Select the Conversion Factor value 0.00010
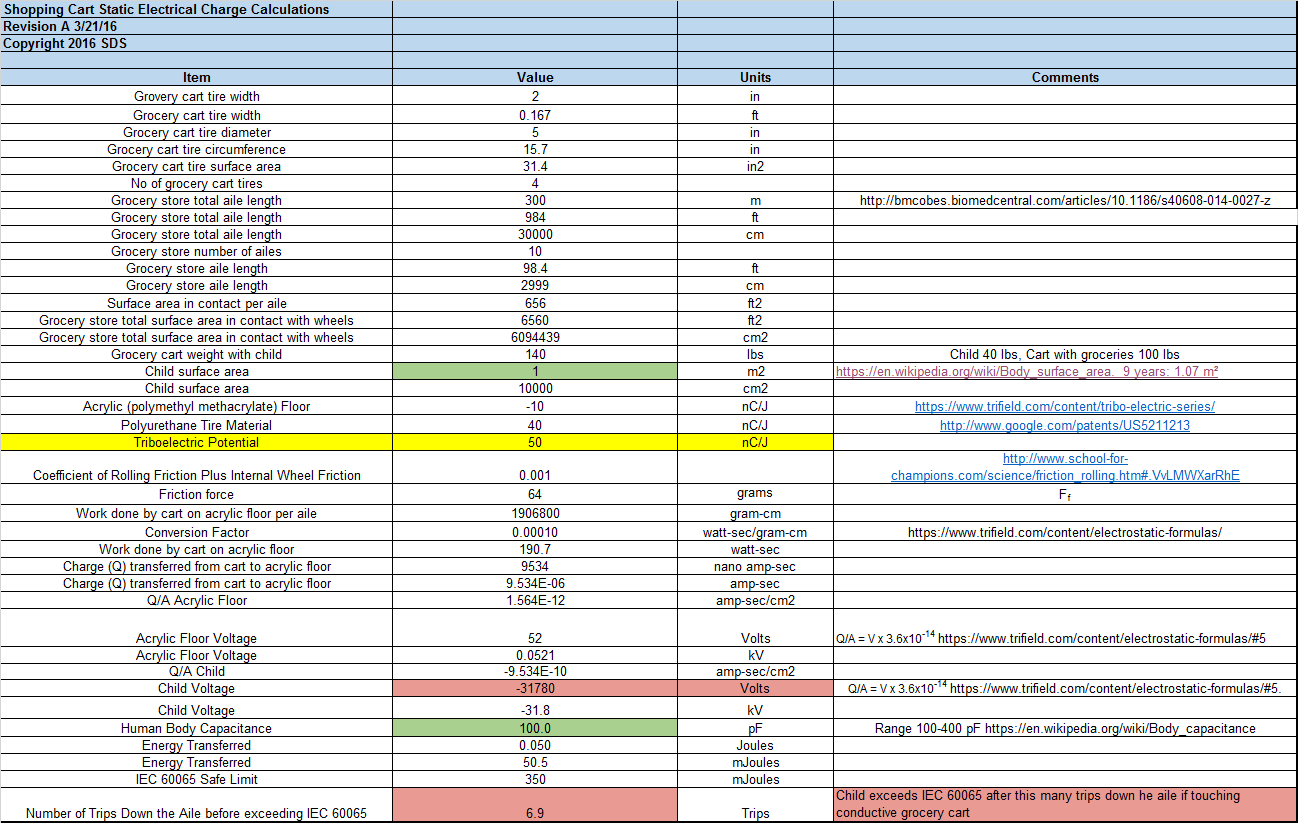 click(534, 532)
